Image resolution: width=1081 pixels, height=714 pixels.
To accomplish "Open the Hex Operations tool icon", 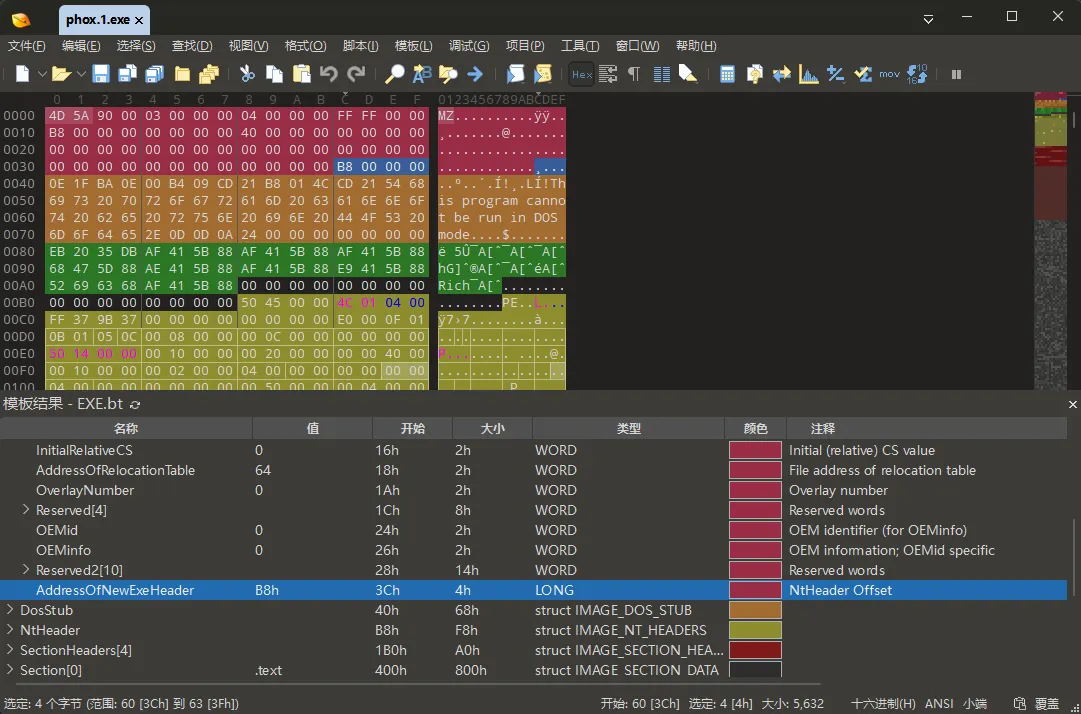I will click(x=836, y=74).
